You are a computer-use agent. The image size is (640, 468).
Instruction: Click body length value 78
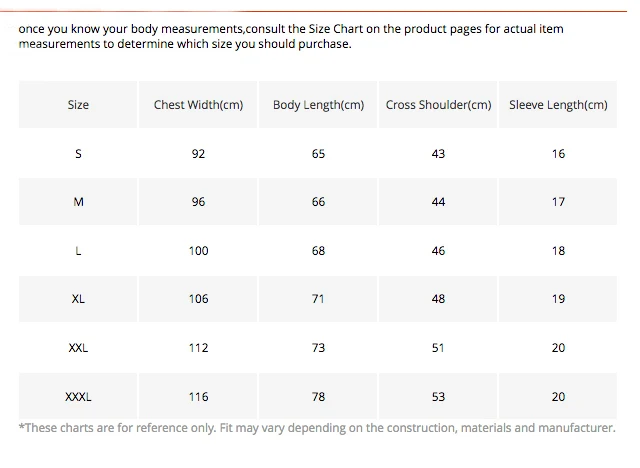tap(318, 397)
